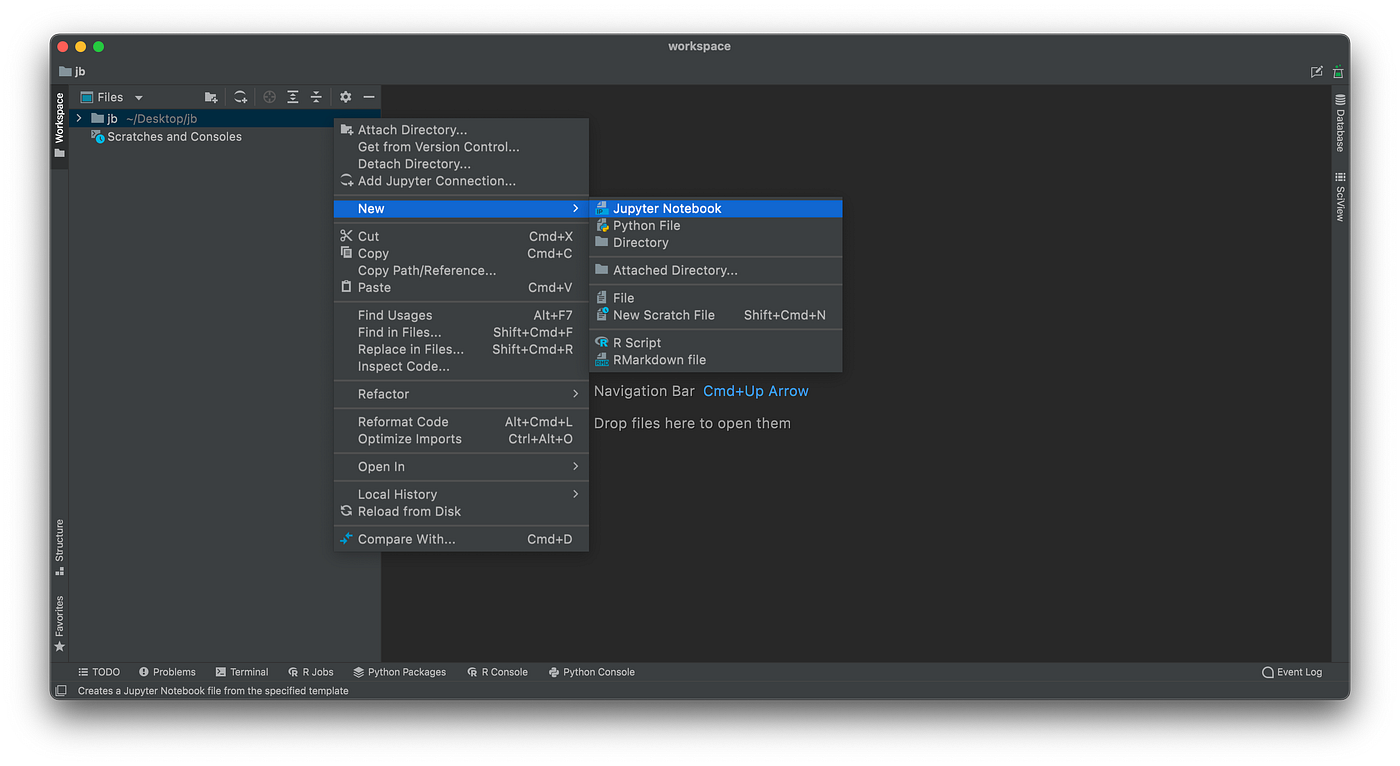The width and height of the screenshot is (1400, 766).
Task: Select the edit icon in the top-right toolbar
Action: [1317, 71]
